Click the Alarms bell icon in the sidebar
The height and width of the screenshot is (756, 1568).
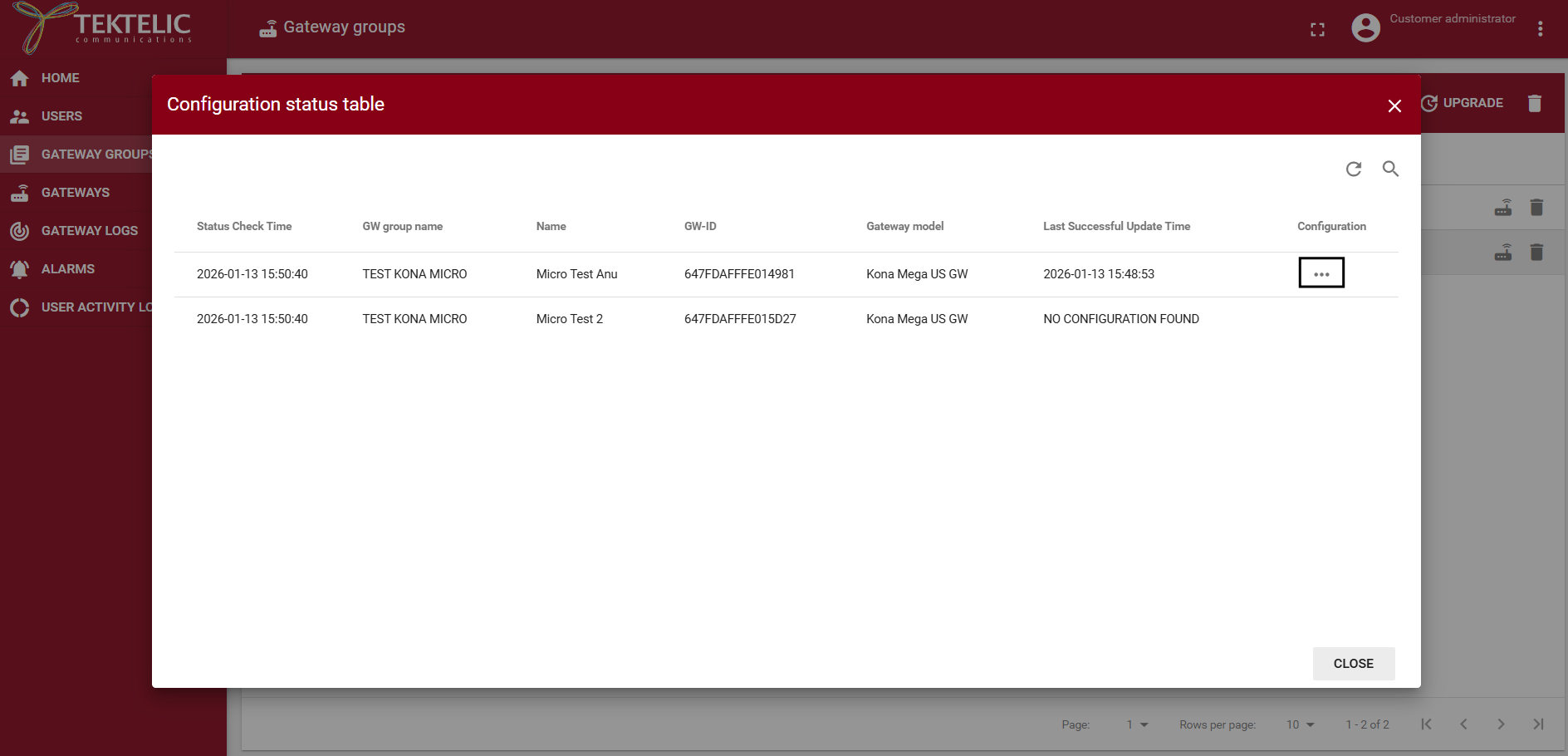point(20,268)
